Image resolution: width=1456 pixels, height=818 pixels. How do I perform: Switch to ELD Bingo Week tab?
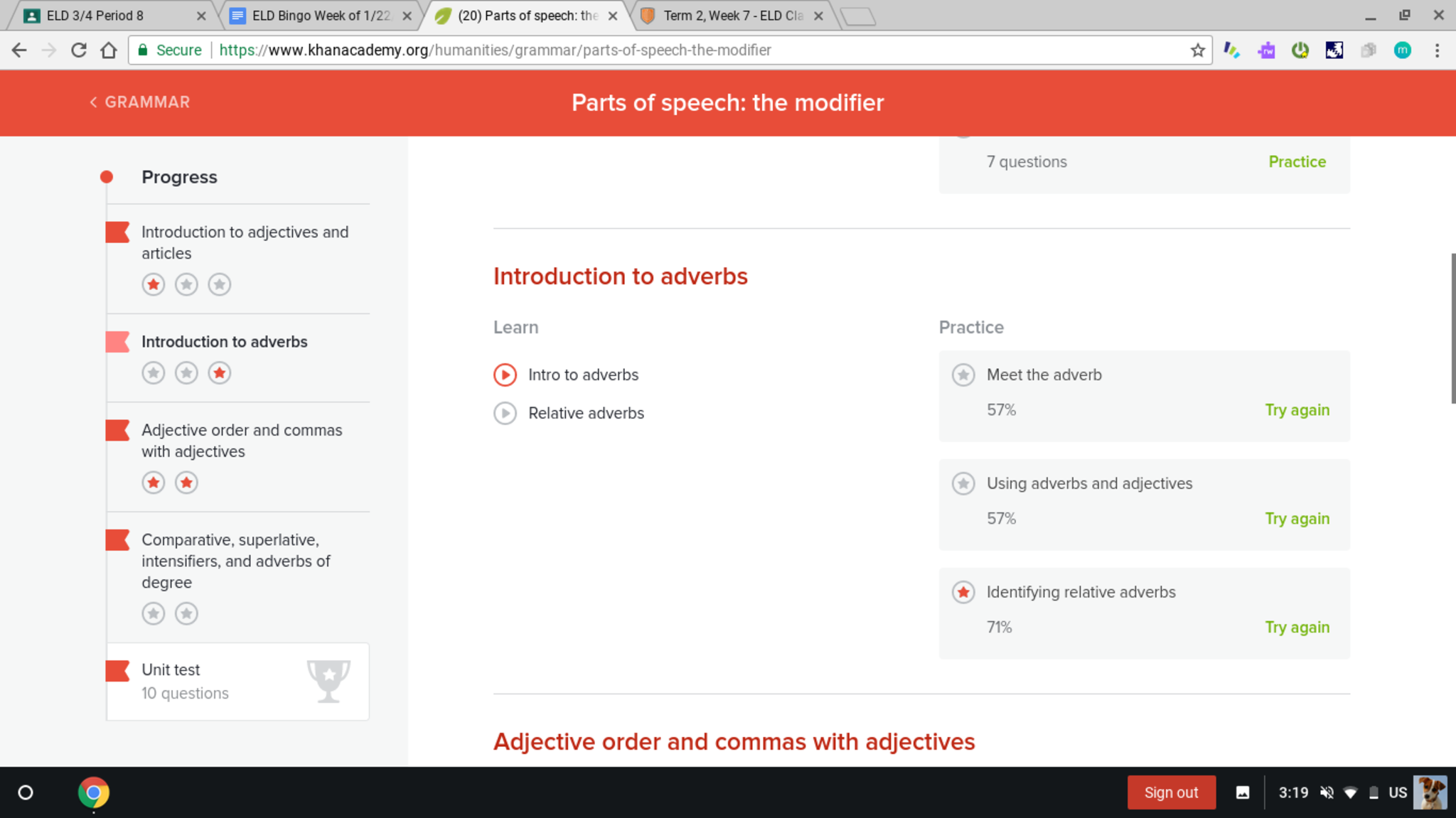point(320,16)
